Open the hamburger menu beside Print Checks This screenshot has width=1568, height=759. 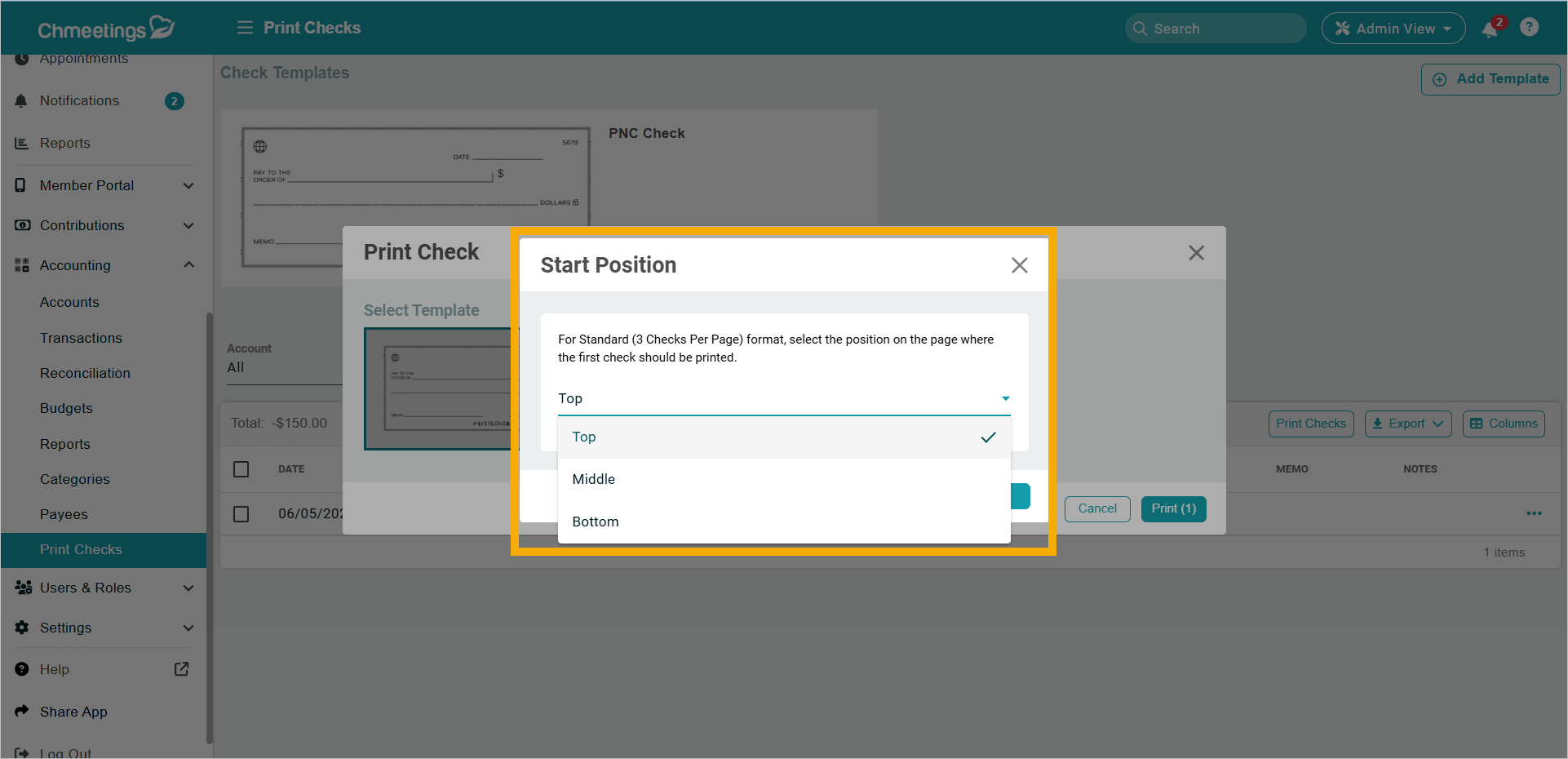tap(245, 28)
